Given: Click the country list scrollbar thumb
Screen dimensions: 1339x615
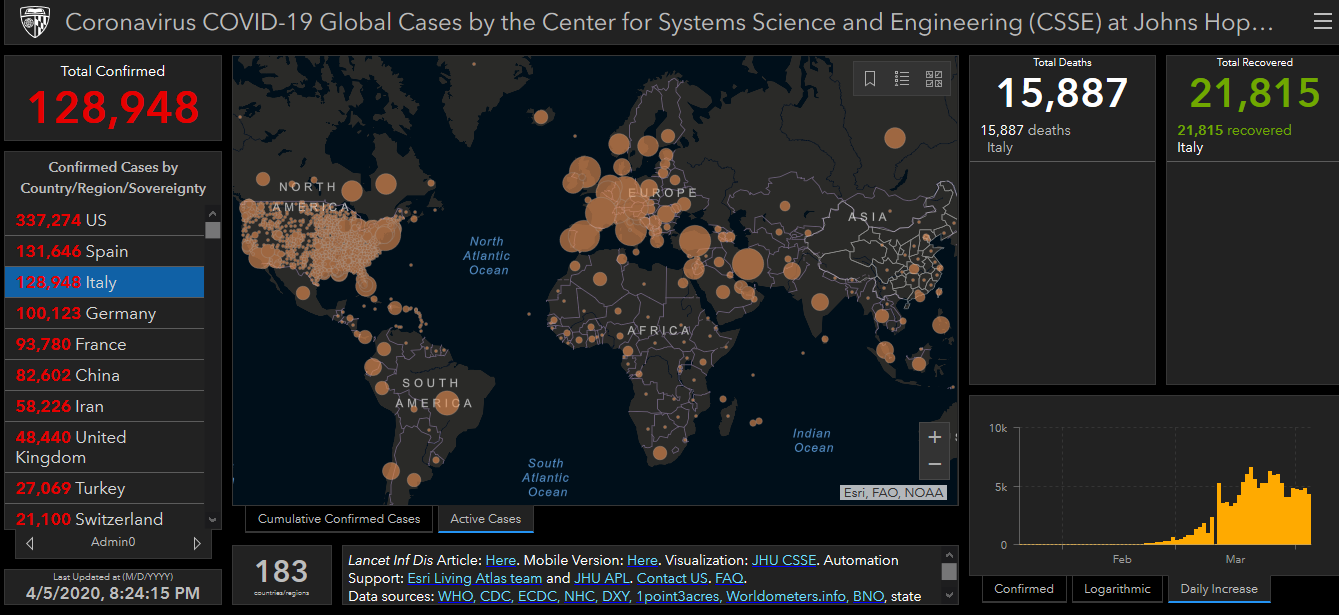Looking at the screenshot, I should click(212, 230).
